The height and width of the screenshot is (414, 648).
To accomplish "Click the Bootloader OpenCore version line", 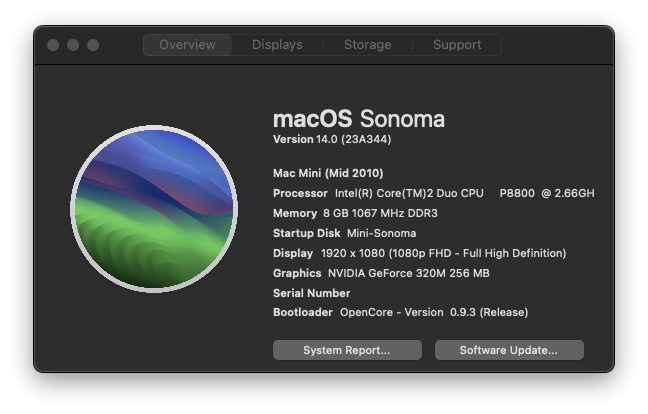I will pyautogui.click(x=400, y=312).
